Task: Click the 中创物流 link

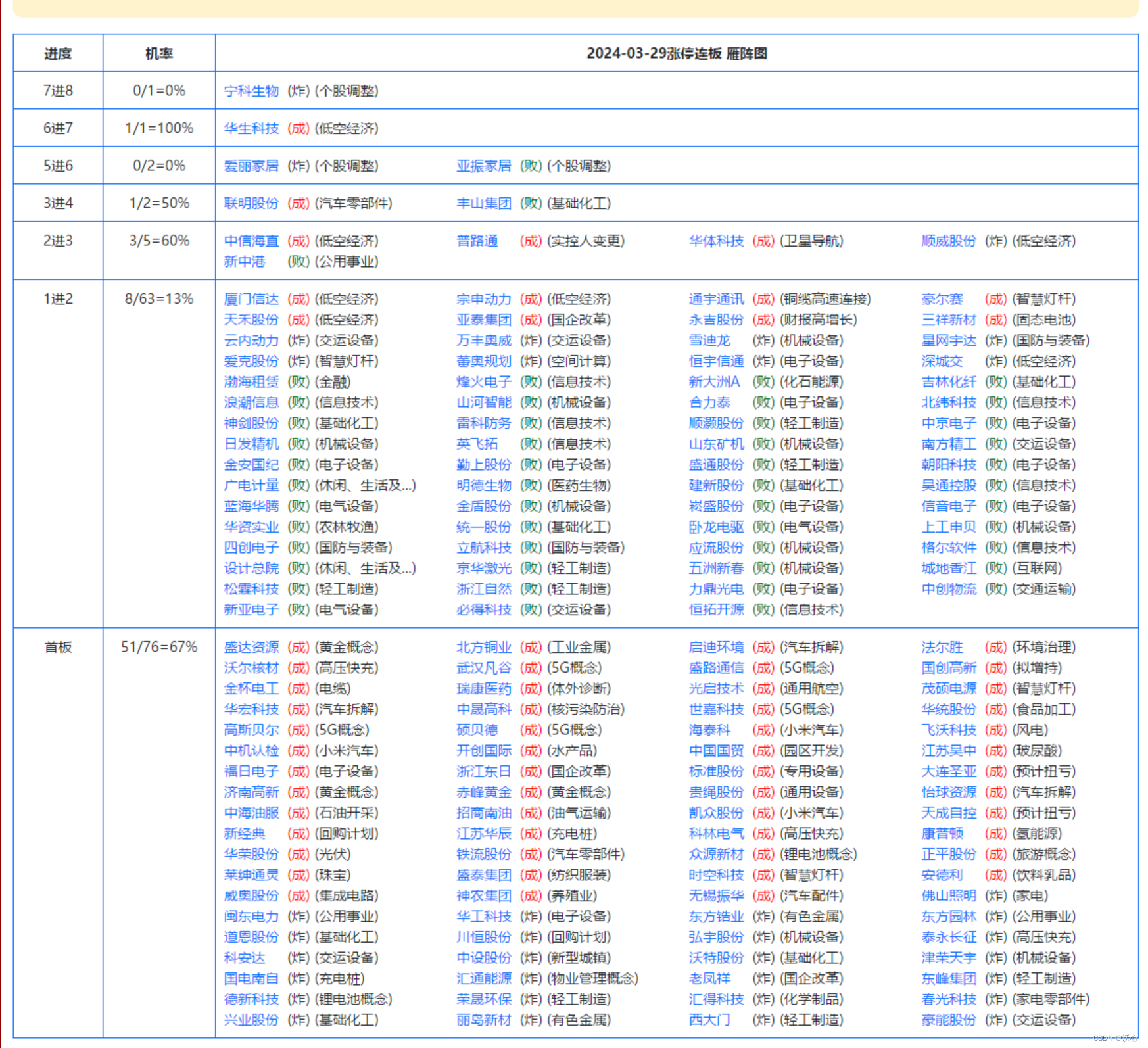Action: tap(949, 589)
